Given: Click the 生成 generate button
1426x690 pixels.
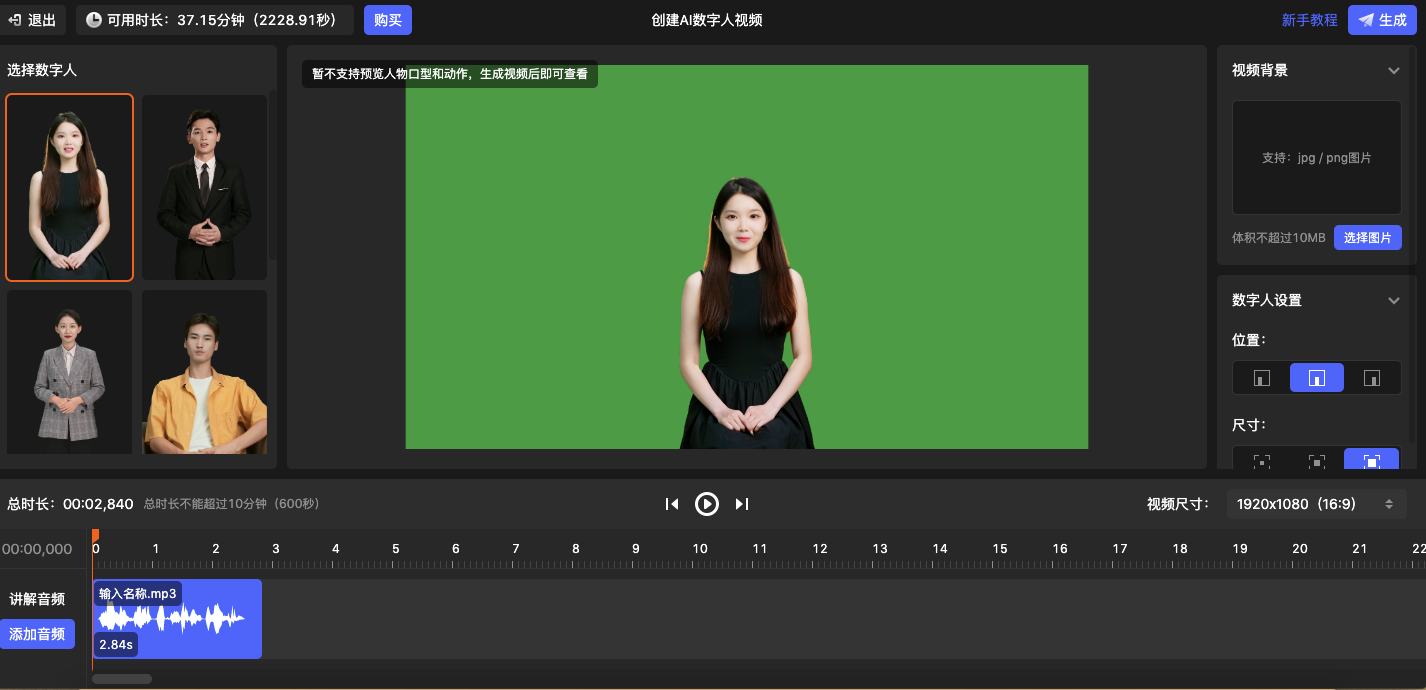Looking at the screenshot, I should [x=1382, y=20].
